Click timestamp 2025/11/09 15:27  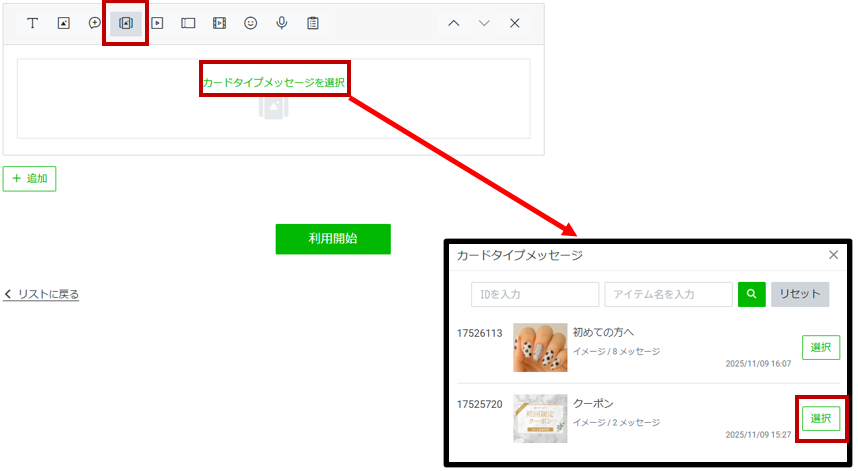pyautogui.click(x=758, y=435)
